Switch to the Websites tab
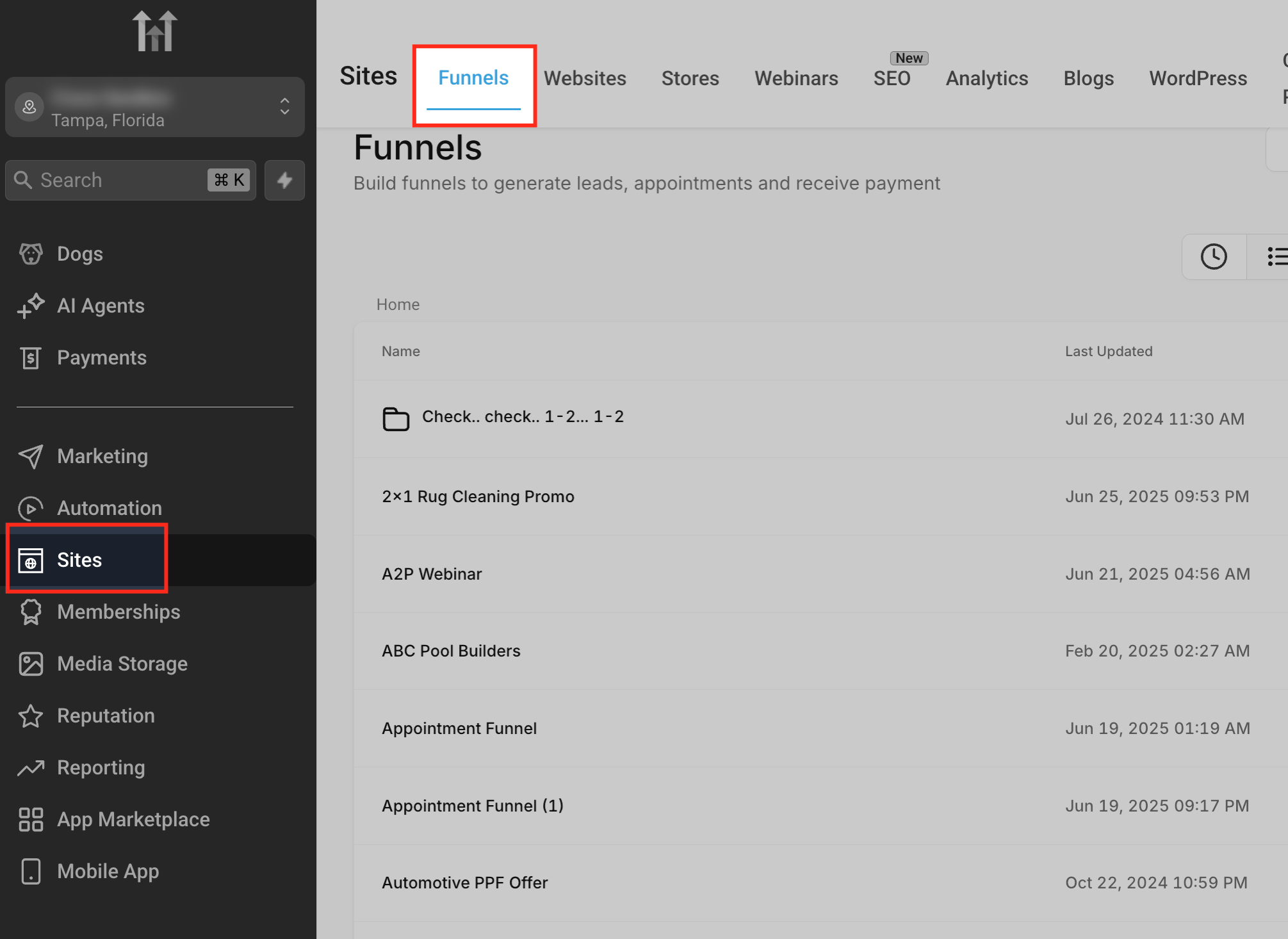 click(x=584, y=79)
